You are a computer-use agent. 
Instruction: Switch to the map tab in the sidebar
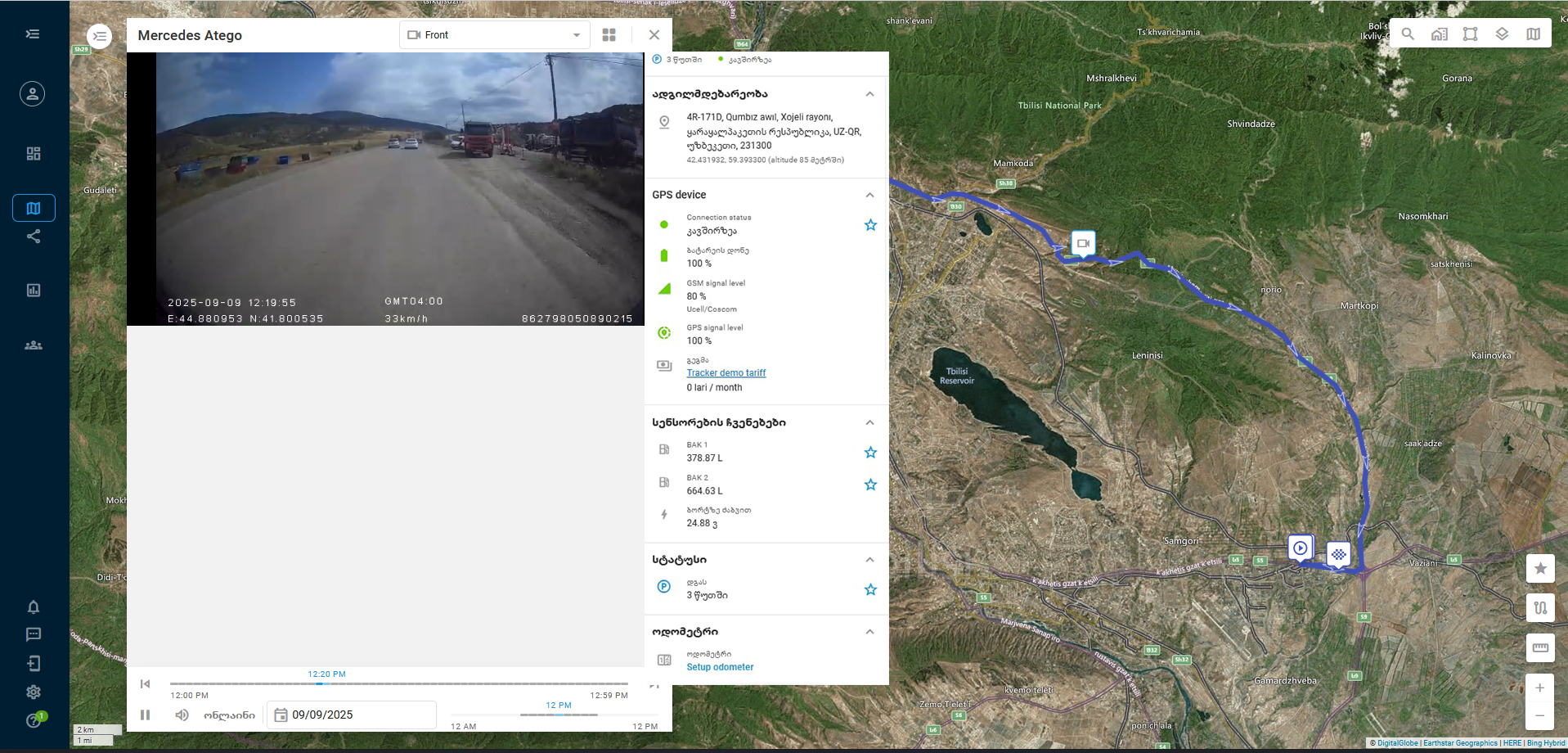(x=34, y=208)
